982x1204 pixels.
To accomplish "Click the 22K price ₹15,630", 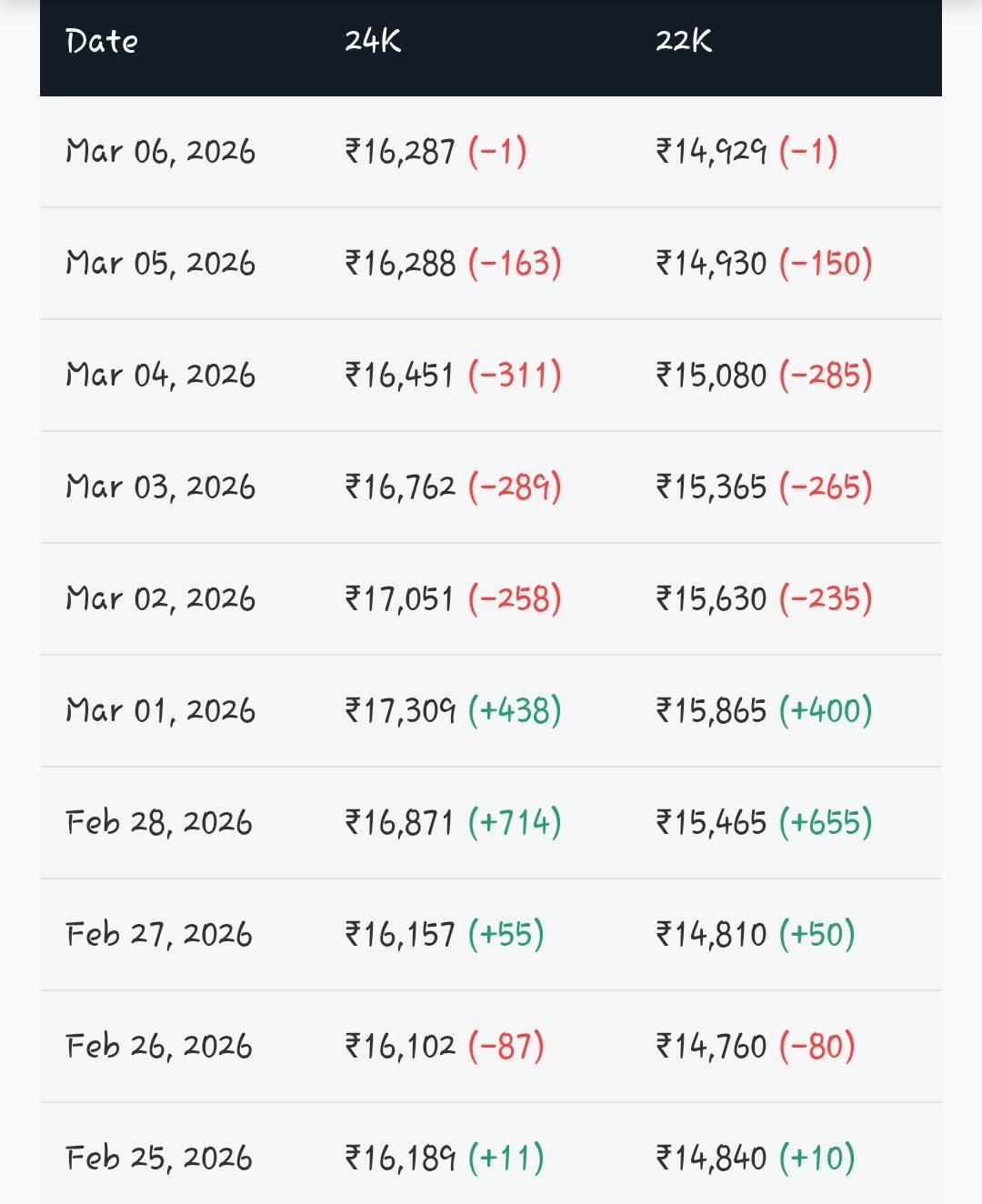I will (712, 598).
